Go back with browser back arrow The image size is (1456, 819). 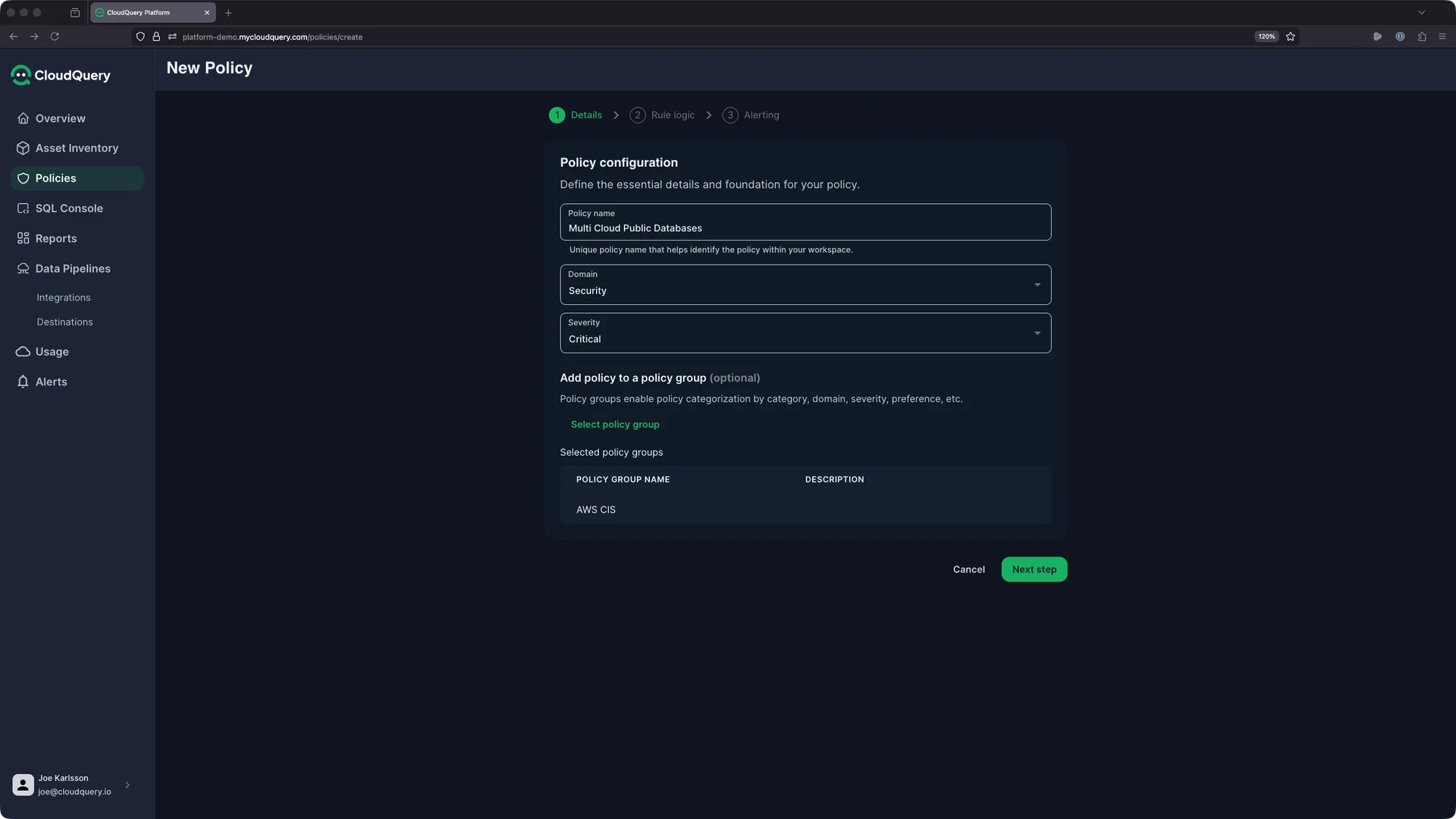click(14, 36)
